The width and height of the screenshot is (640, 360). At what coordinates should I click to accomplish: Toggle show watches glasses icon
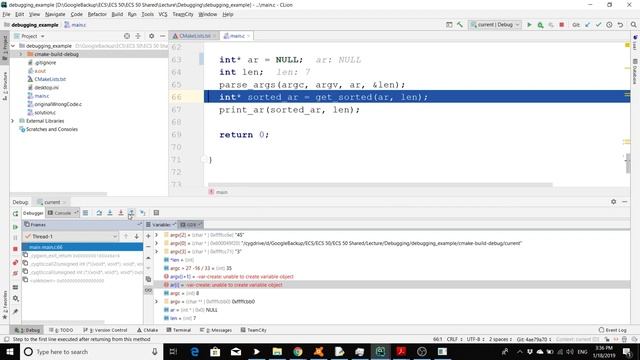pos(148,290)
